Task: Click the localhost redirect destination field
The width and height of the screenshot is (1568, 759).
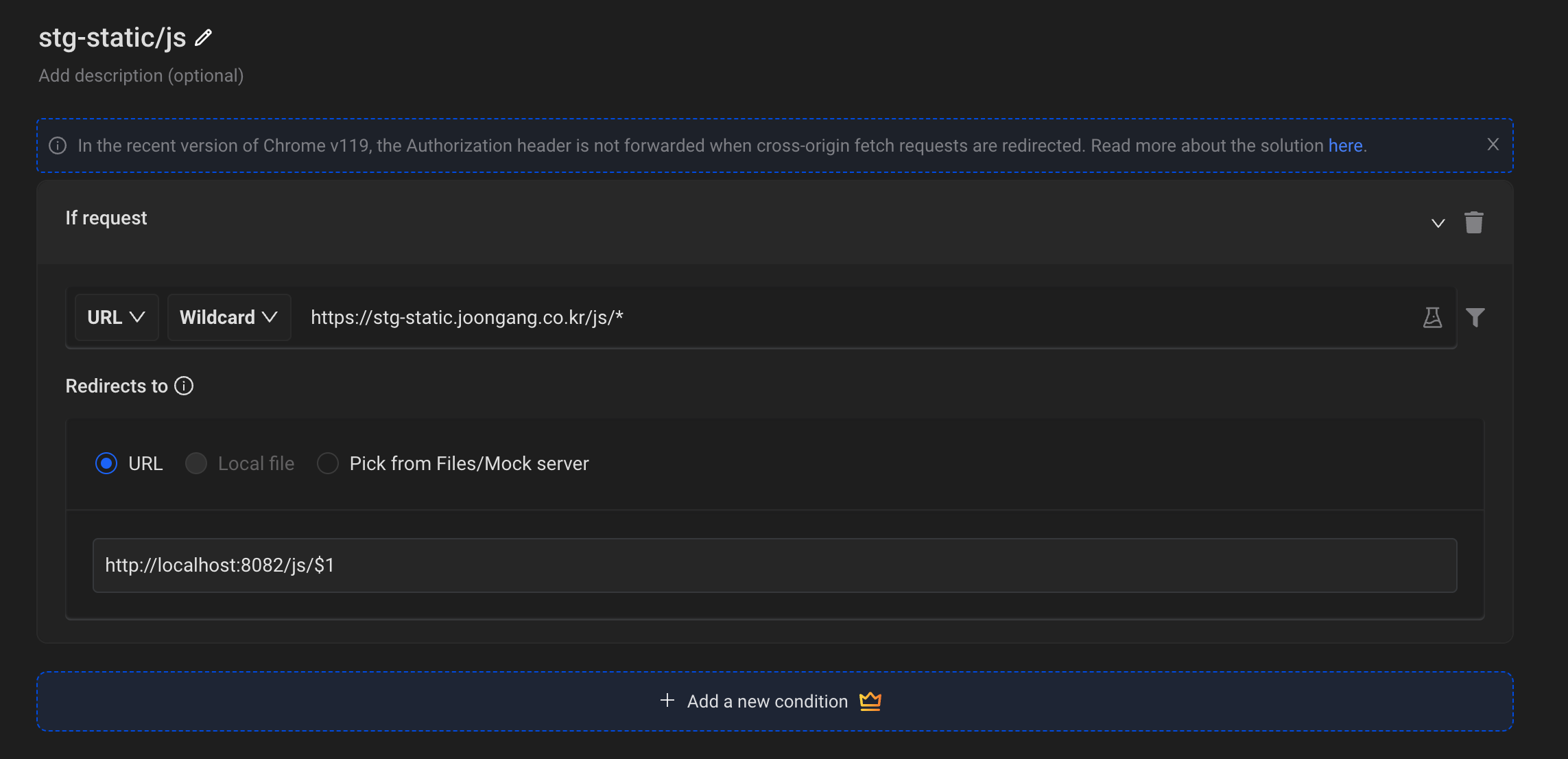Action: [774, 565]
